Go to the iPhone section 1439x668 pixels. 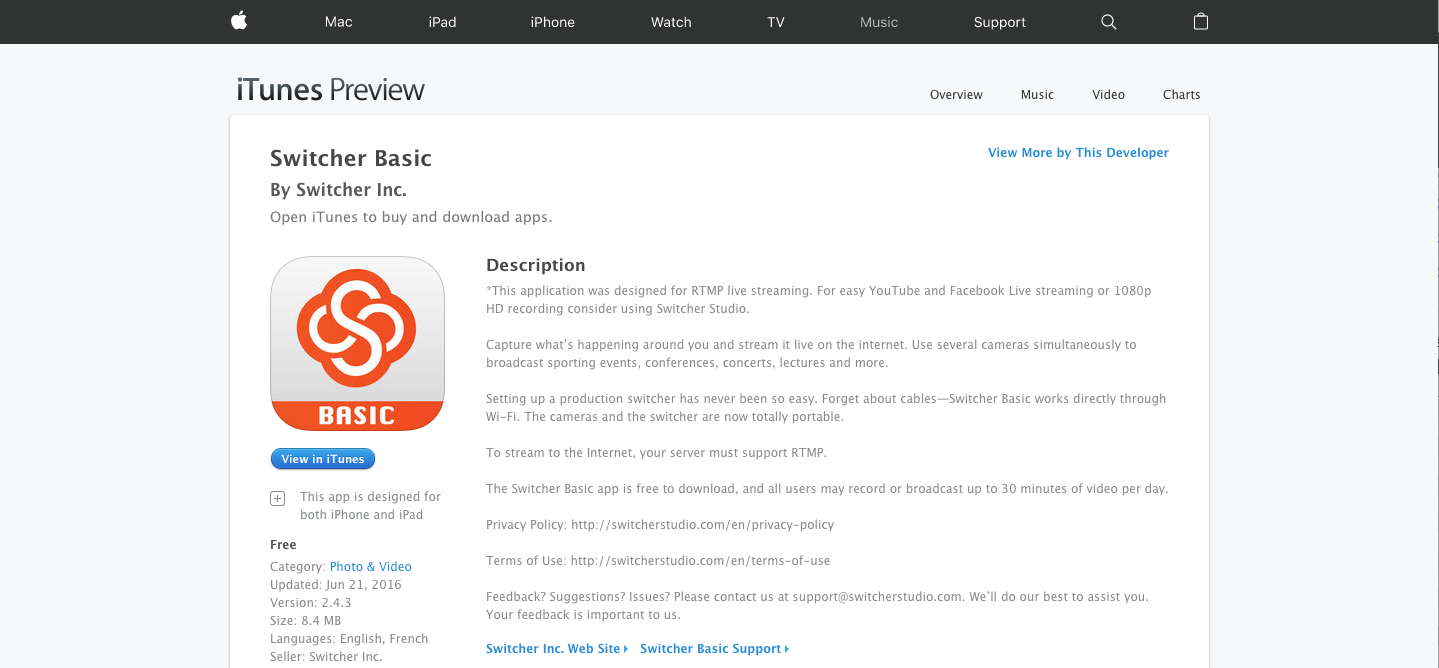tap(552, 22)
